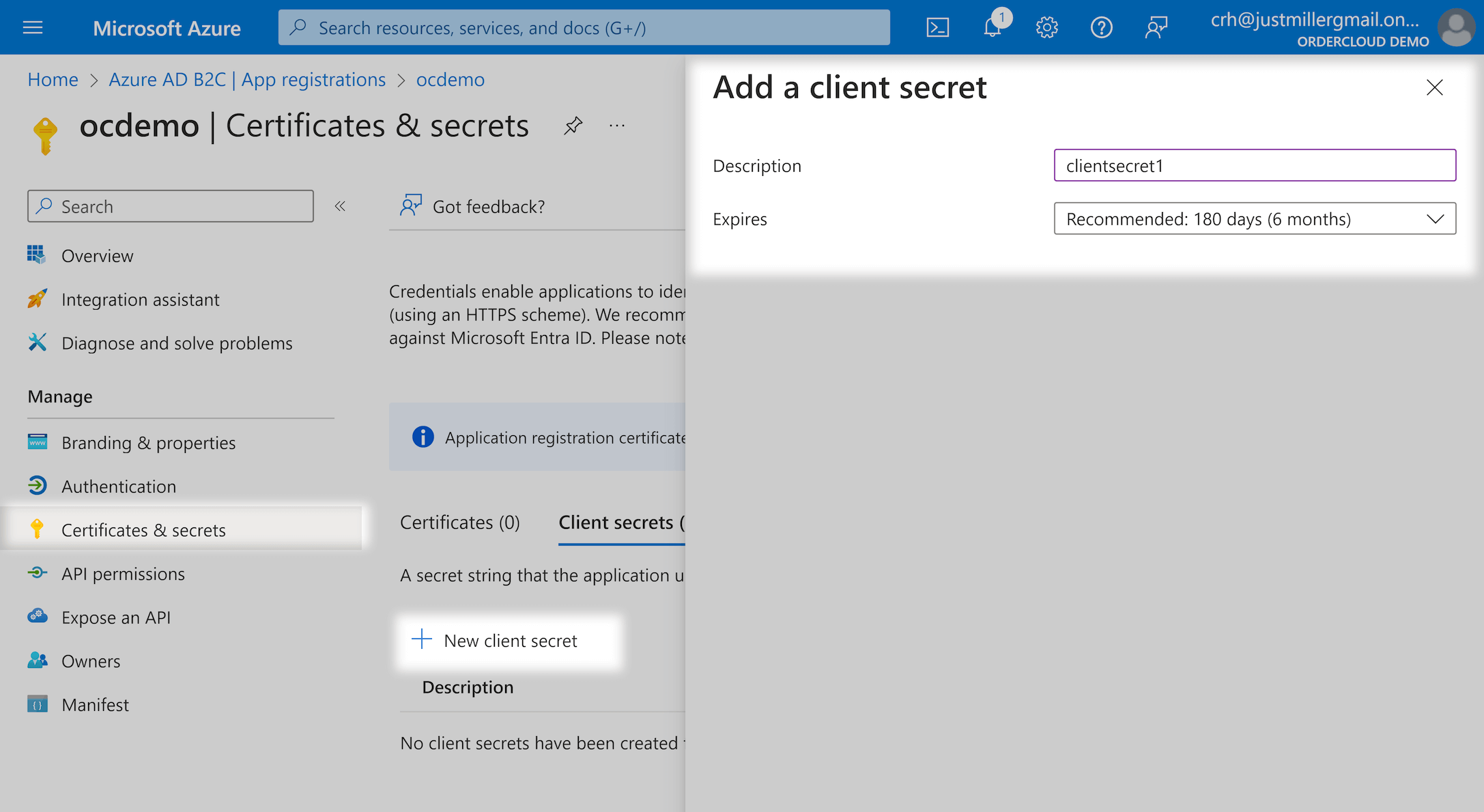
Task: Pin the Certificates & secrets blade
Action: point(573,126)
